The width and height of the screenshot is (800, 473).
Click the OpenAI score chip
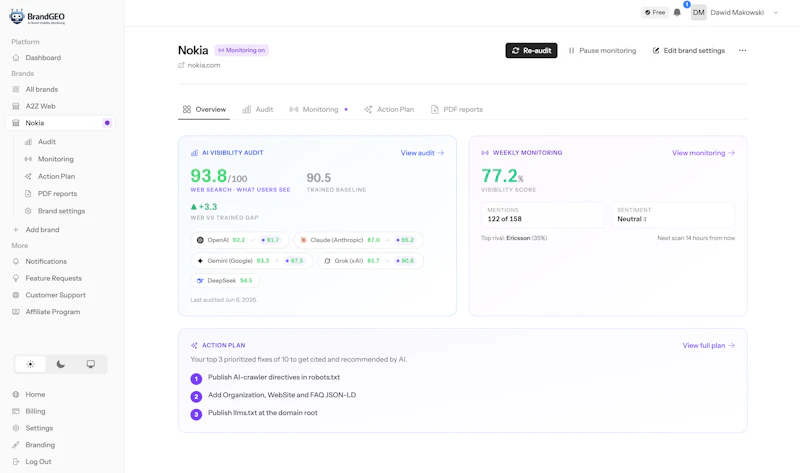239,240
